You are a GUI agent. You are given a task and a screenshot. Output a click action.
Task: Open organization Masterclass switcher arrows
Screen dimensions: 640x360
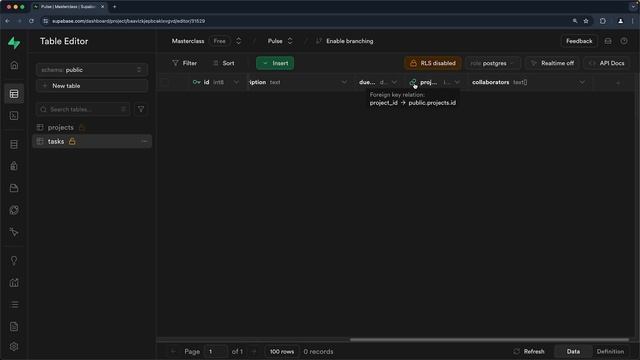[238, 41]
